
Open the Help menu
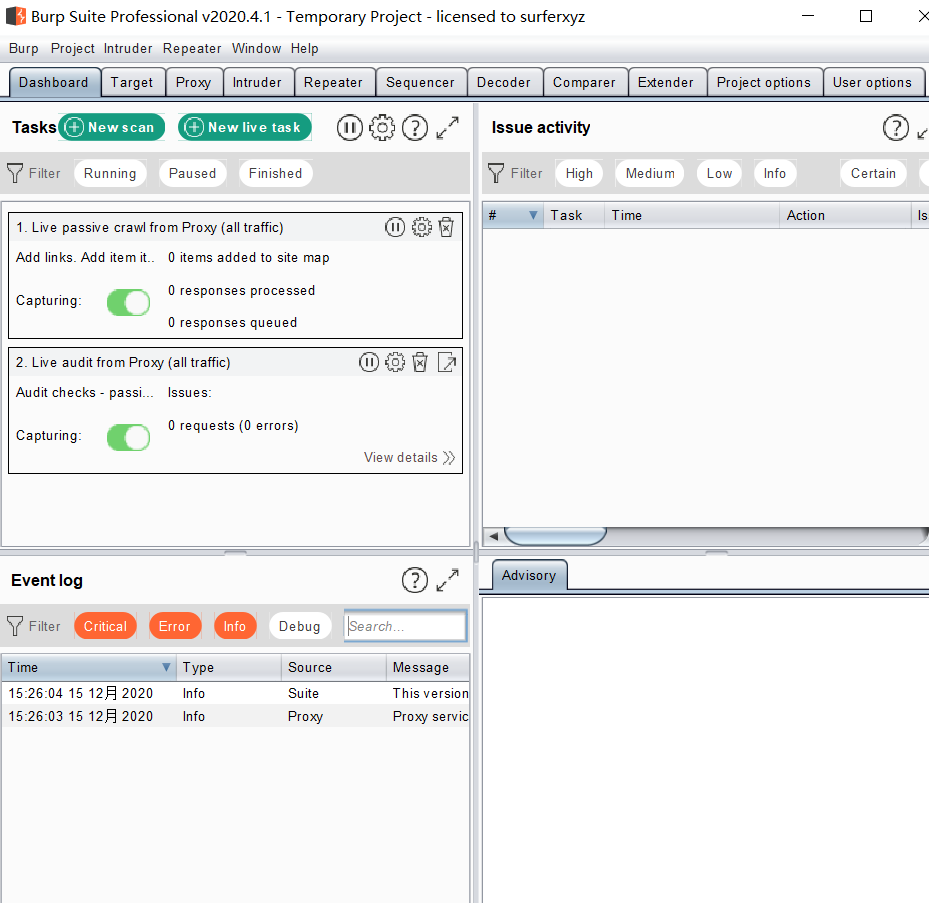[305, 49]
